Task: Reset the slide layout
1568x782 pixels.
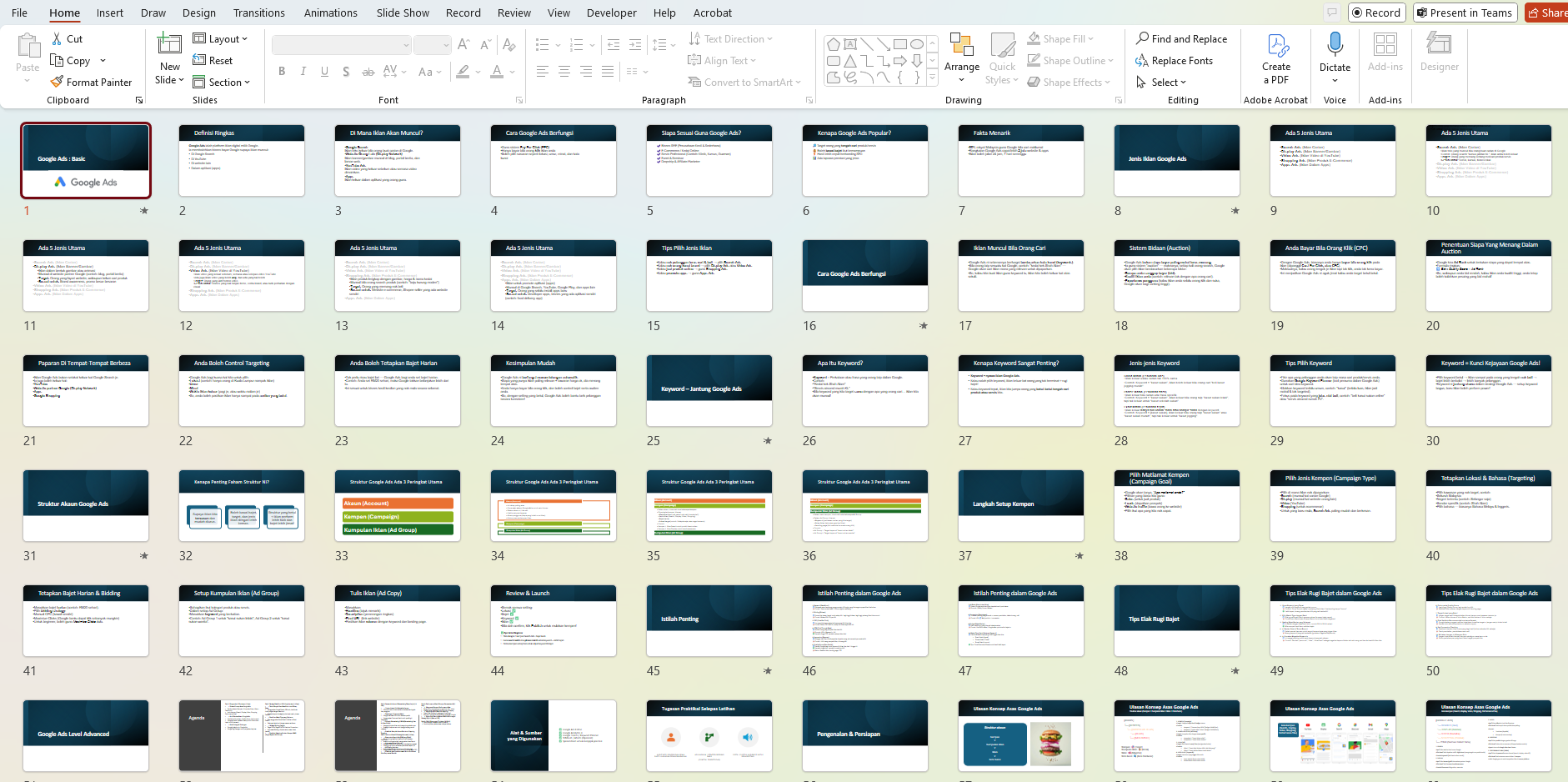Action: tap(213, 61)
